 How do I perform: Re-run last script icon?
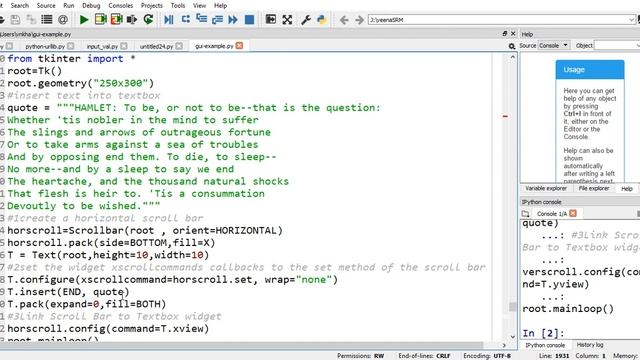pyautogui.click(x=148, y=19)
